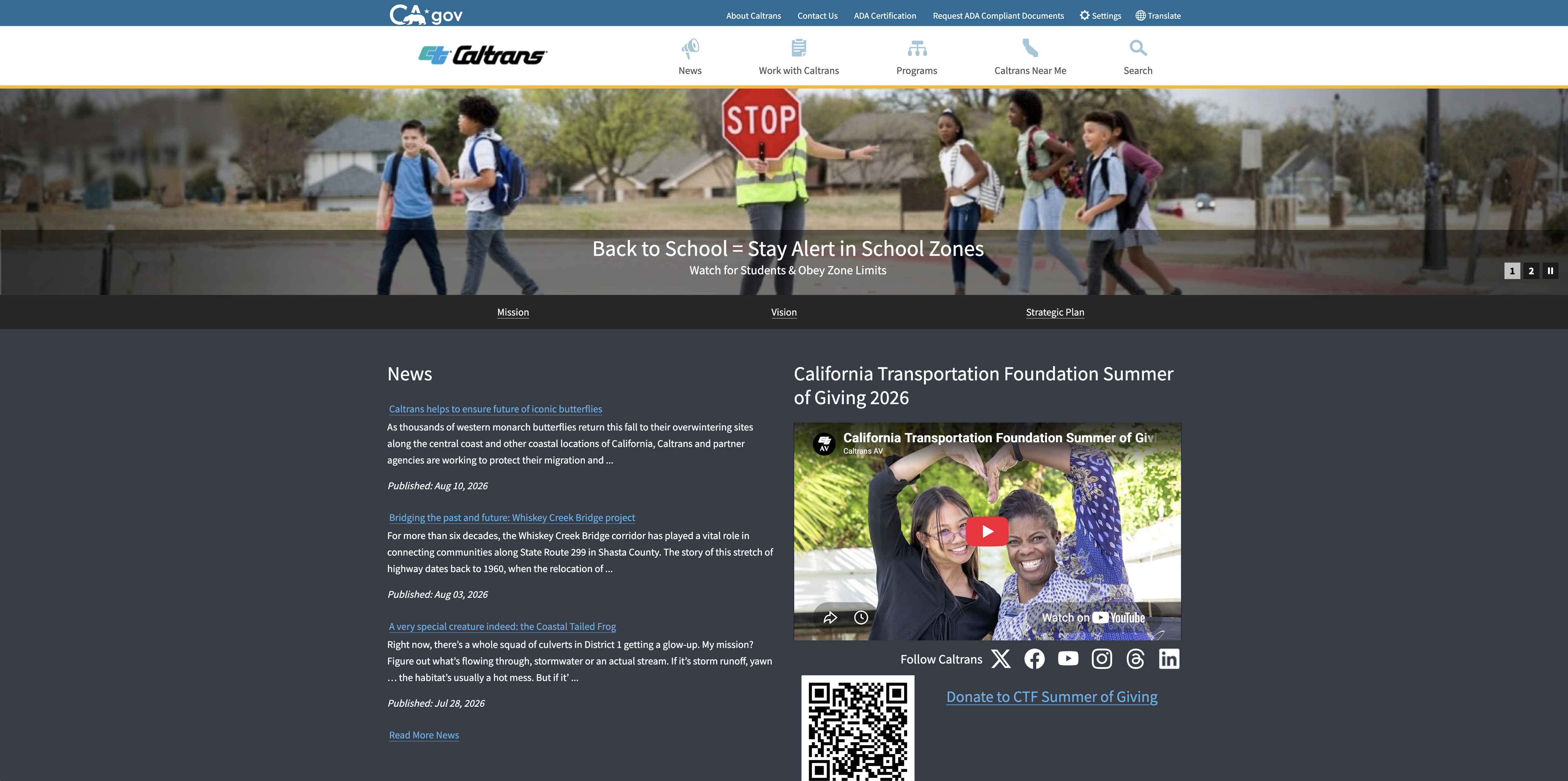Viewport: 1568px width, 781px height.
Task: Click Watch on YouTube in video
Action: click(1093, 617)
